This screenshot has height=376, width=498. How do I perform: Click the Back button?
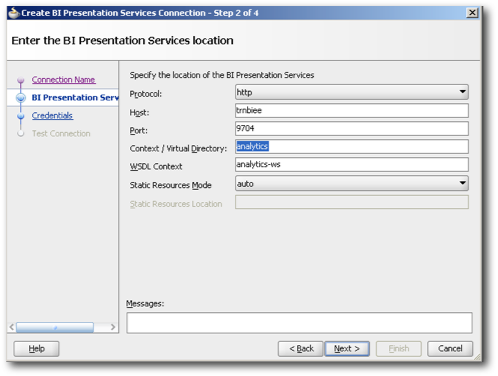301,349
